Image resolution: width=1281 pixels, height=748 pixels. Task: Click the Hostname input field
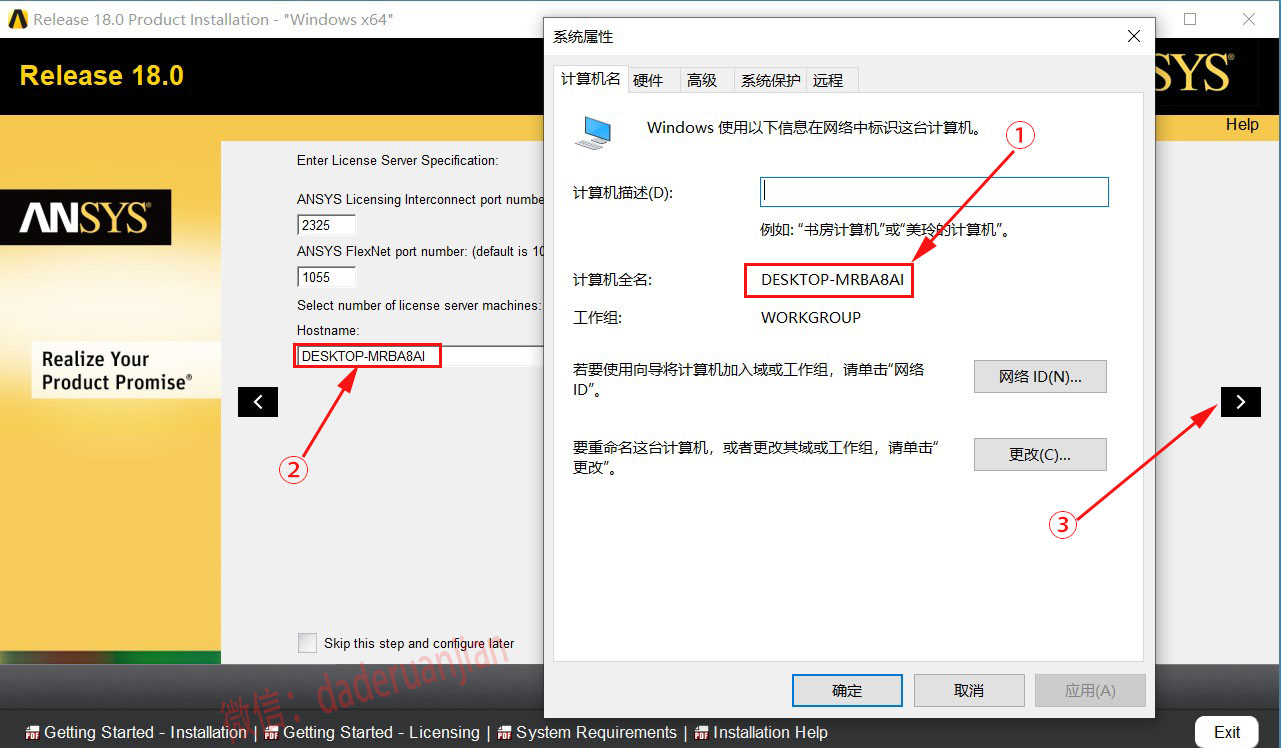[x=420, y=356]
